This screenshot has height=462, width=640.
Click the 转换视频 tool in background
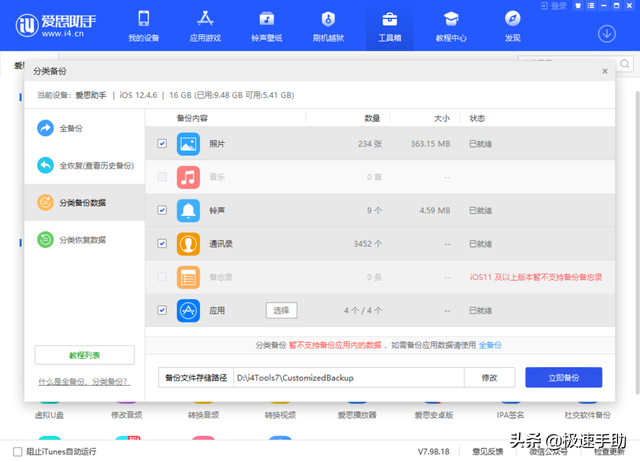coord(280,415)
